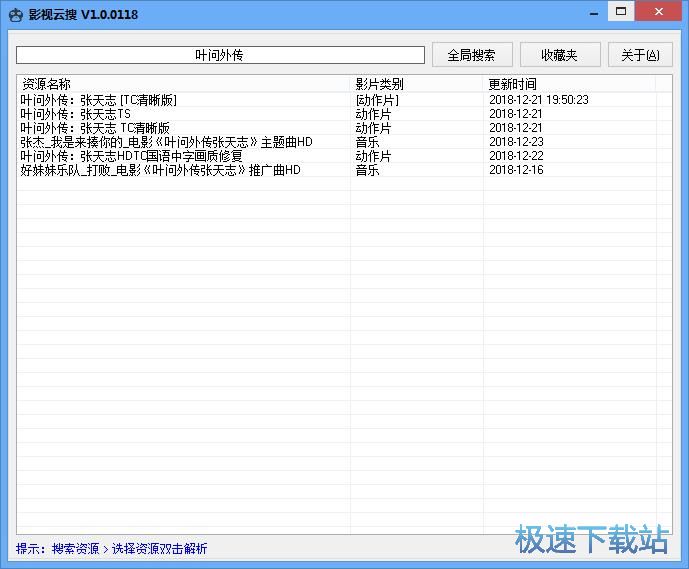
Task: Open the 收藏夹 favorites button
Action: click(560, 55)
